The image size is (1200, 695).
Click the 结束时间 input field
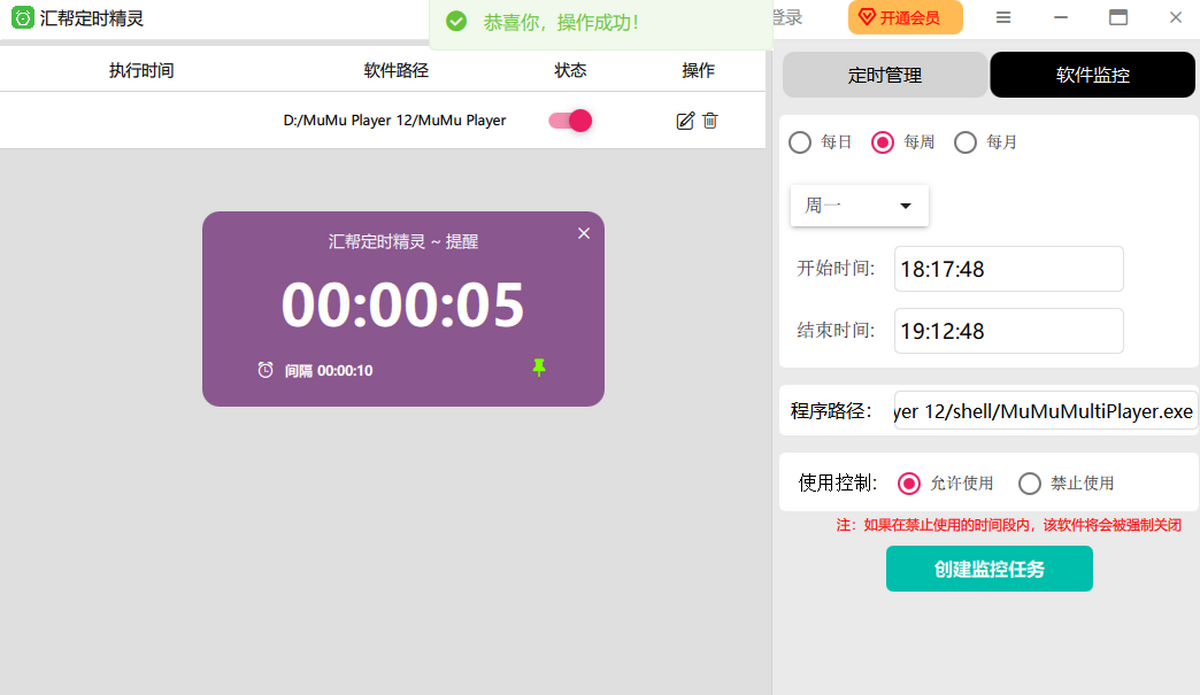[x=1008, y=331]
